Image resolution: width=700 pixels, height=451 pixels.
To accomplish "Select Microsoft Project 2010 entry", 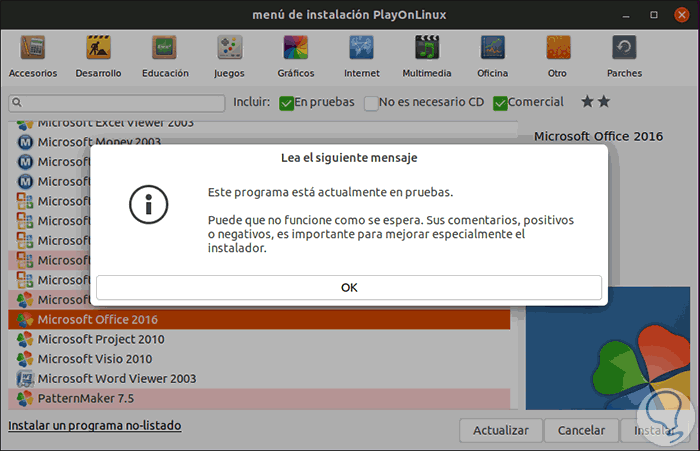I will [x=259, y=339].
